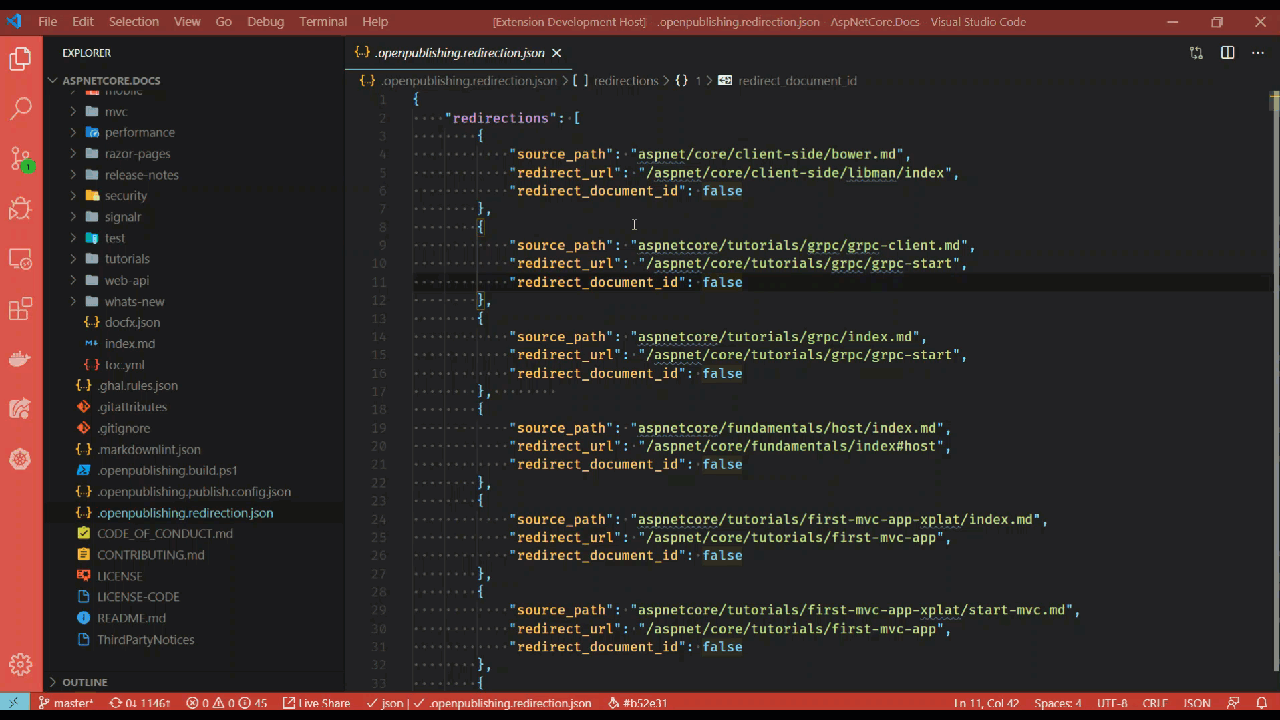Viewport: 1280px width, 720px height.
Task: Close the .openpublishing.redirection.json tab
Action: coord(557,53)
